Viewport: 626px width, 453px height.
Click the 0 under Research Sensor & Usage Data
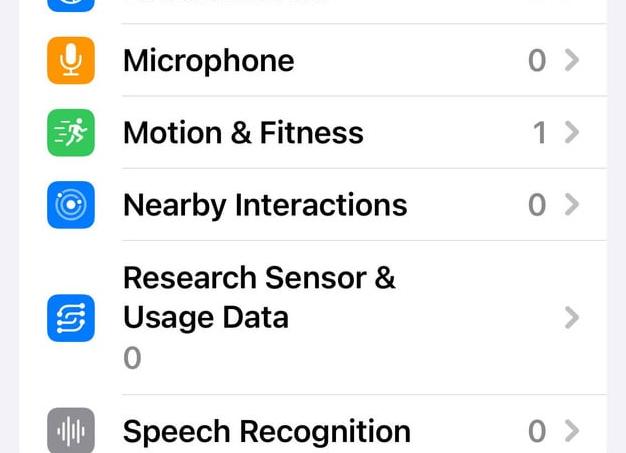coord(132,358)
